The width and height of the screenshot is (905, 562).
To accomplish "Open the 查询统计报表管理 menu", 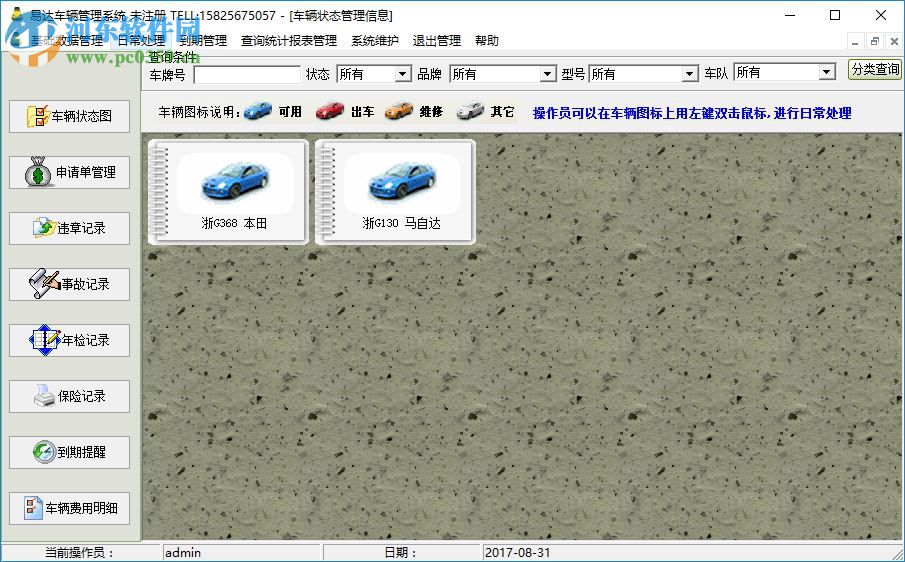I will coord(289,40).
